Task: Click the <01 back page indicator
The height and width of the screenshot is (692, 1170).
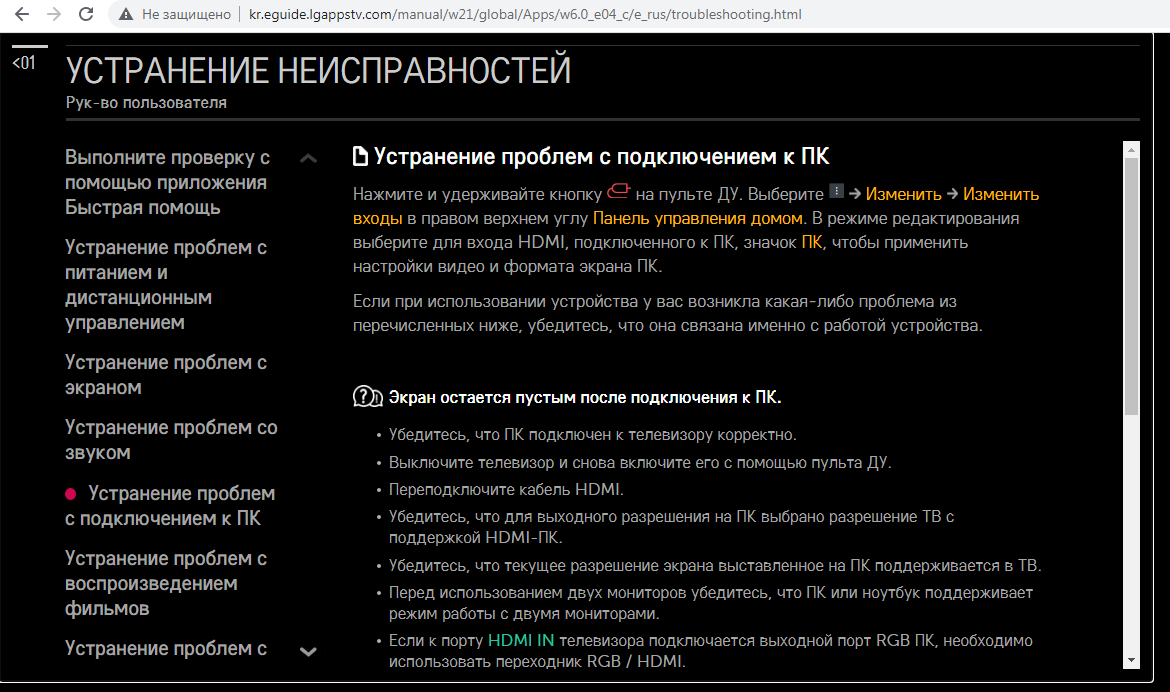Action: point(23,62)
